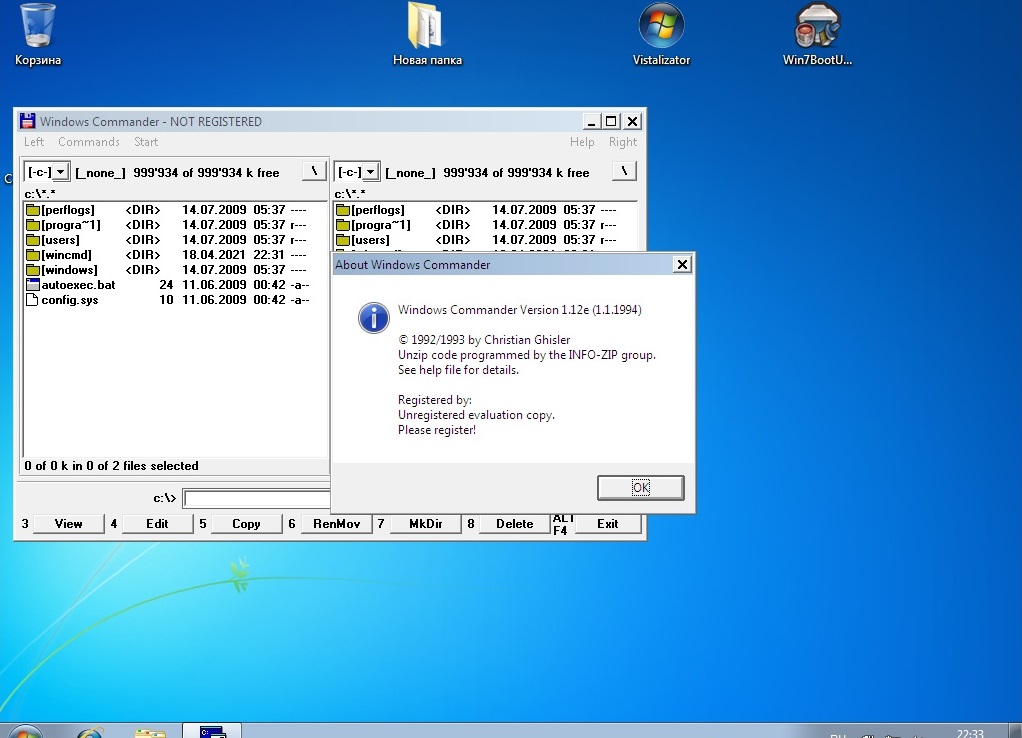
Task: Click the F3 View button
Action: [x=68, y=524]
